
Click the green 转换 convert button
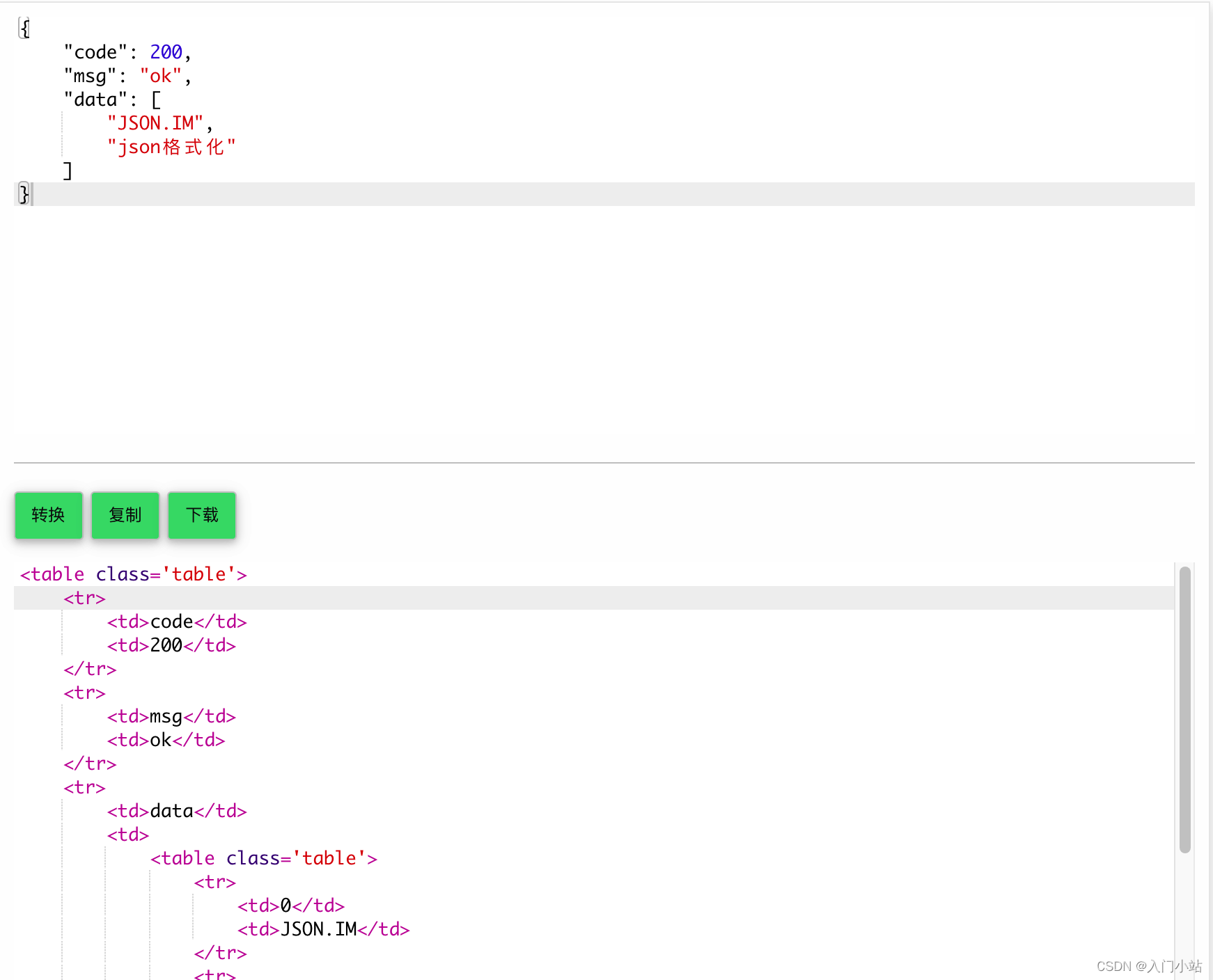tap(49, 515)
